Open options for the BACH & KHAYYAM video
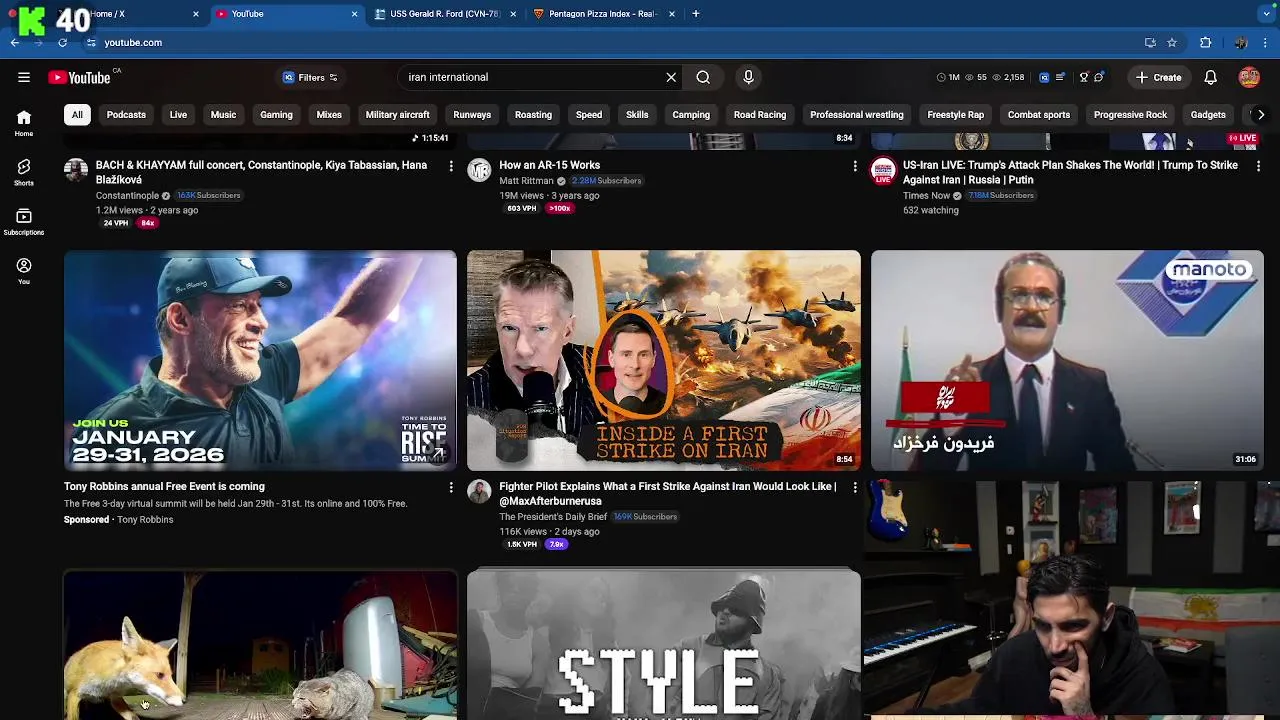 pos(451,166)
